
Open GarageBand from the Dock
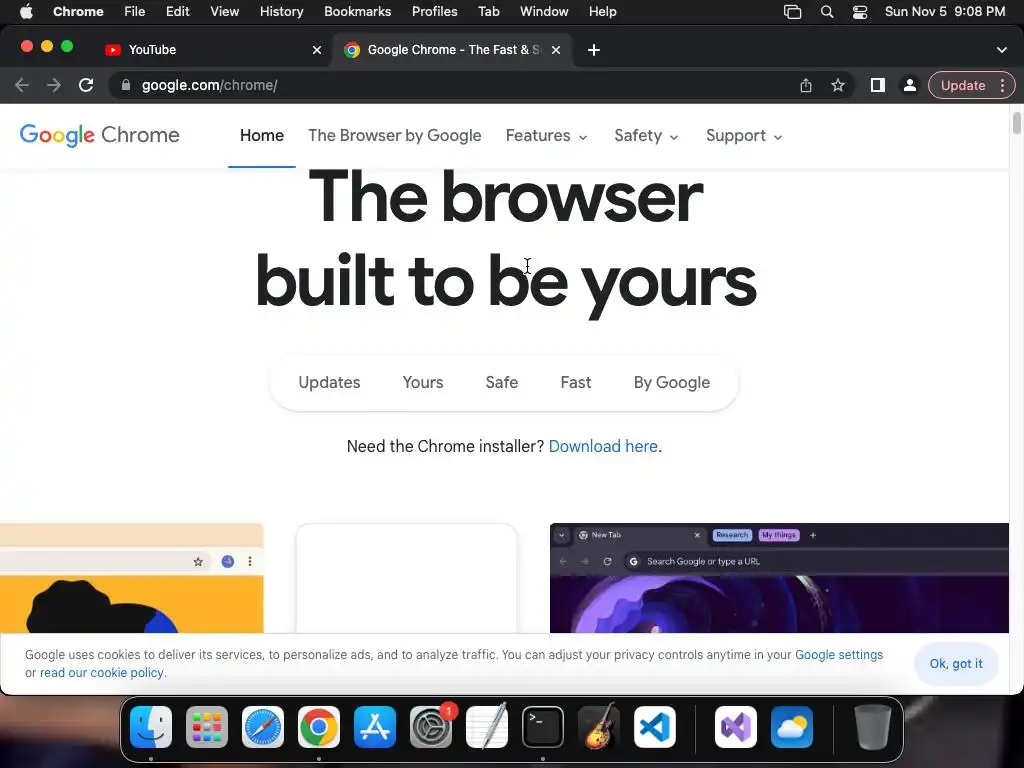[x=599, y=727]
